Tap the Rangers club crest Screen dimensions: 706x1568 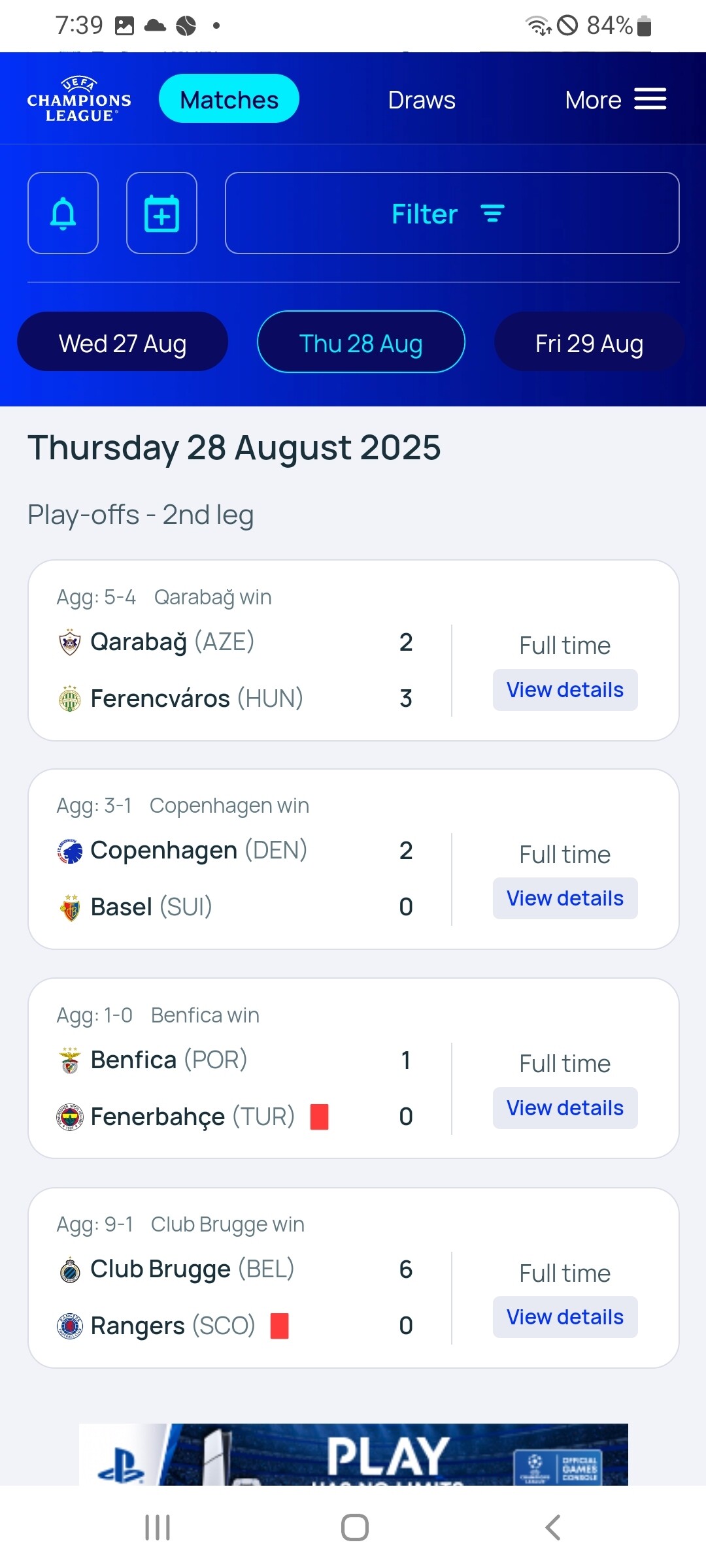pyautogui.click(x=70, y=1326)
